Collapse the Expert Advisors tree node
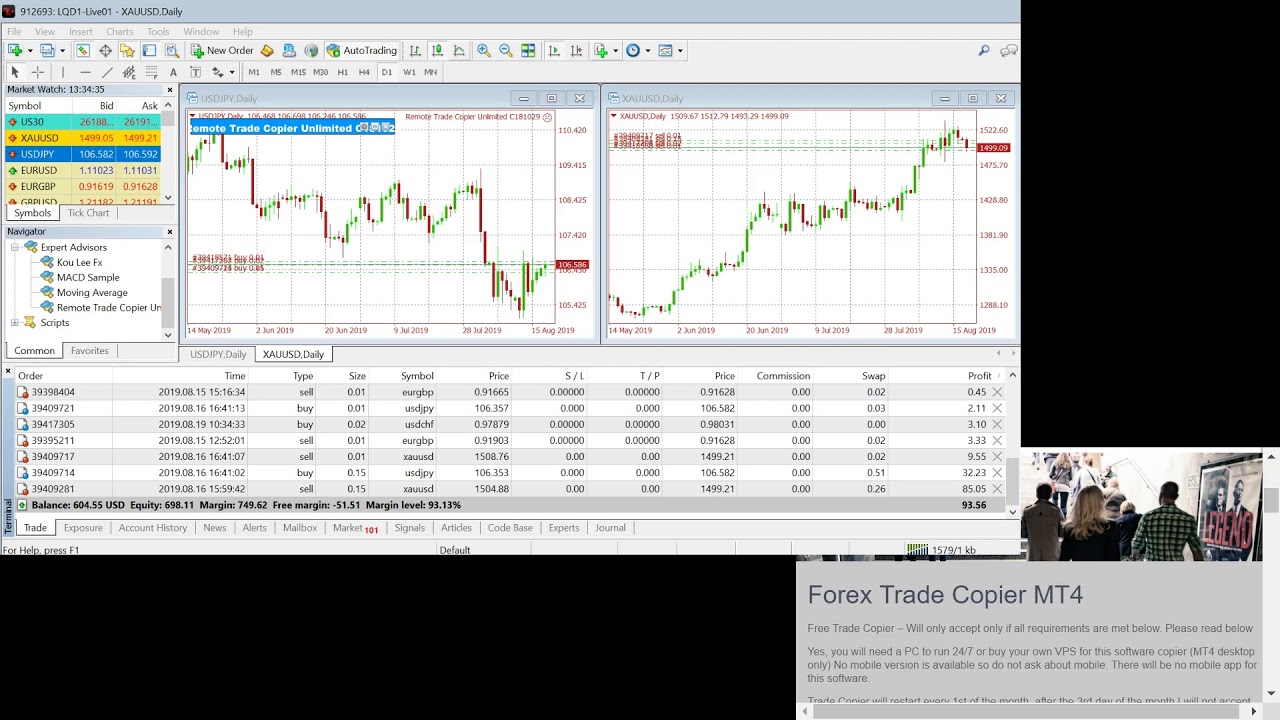Viewport: 1280px width, 720px height. coord(15,247)
